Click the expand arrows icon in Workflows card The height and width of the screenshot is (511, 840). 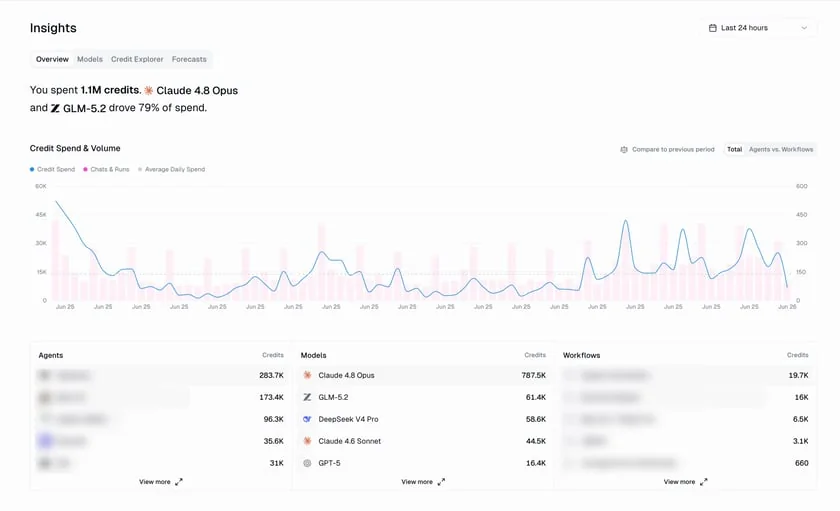[704, 482]
